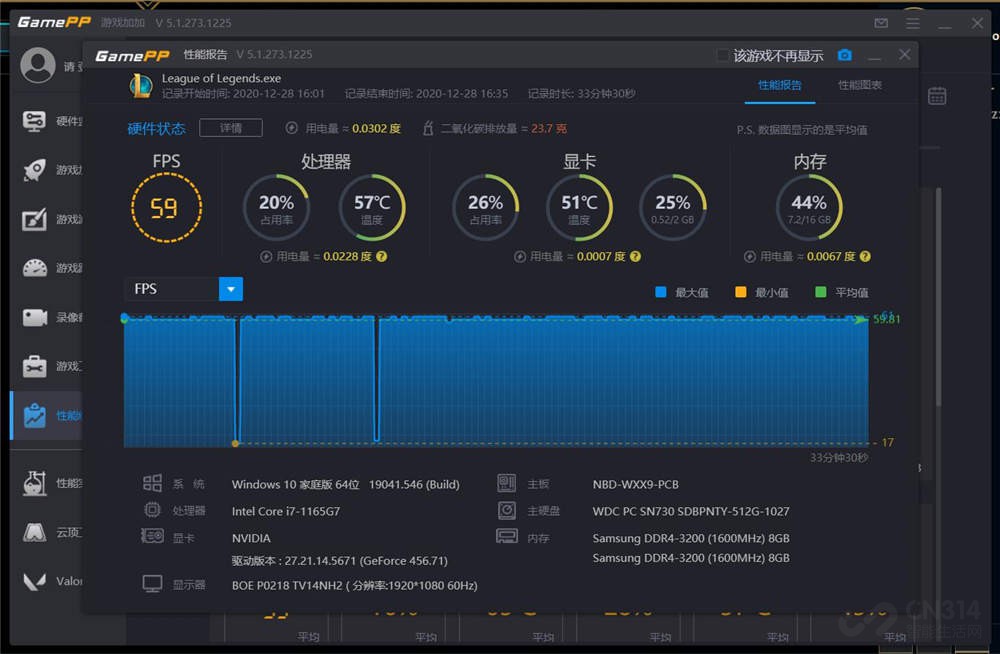This screenshot has width=1000, height=654.
Task: Open the lab flask performance sidebar icon
Action: click(x=34, y=483)
